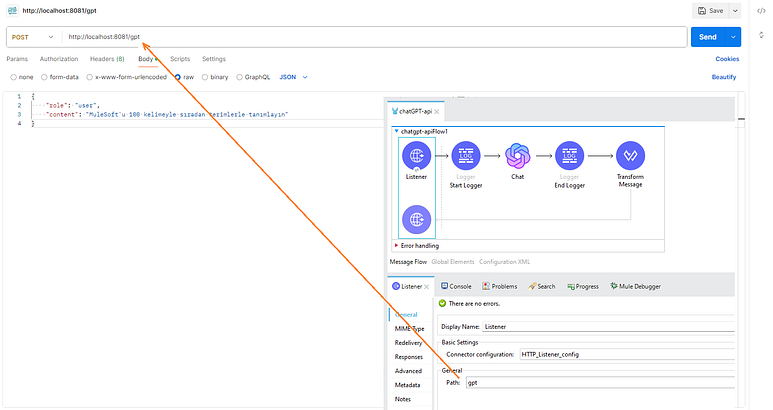This screenshot has width=773, height=410.
Task: Open the JSON format dropdown
Action: (293, 77)
